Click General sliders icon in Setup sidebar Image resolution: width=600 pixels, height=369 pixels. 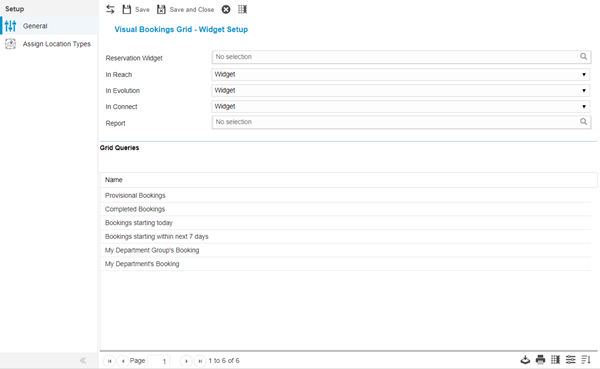(10, 26)
